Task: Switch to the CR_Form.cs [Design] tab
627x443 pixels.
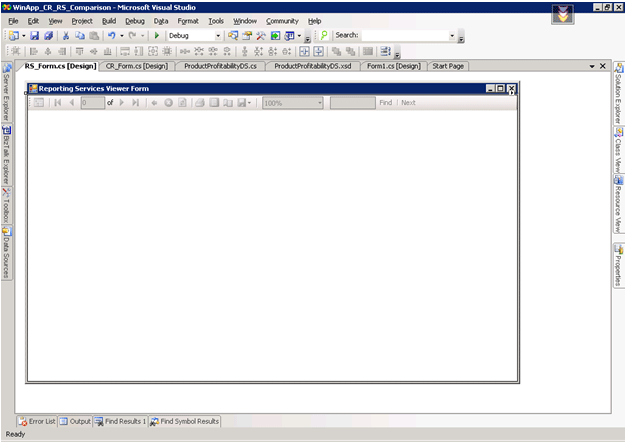Action: coord(137,66)
